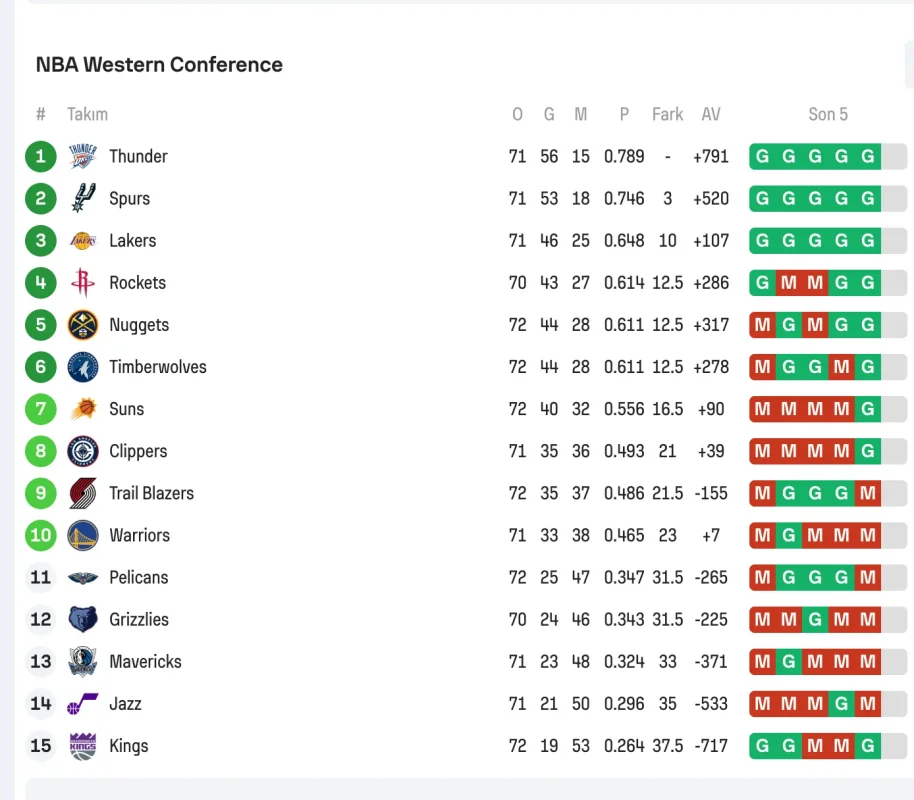This screenshot has height=800, width=914.
Task: Click the Trail Blazers team name
Action: pos(150,493)
